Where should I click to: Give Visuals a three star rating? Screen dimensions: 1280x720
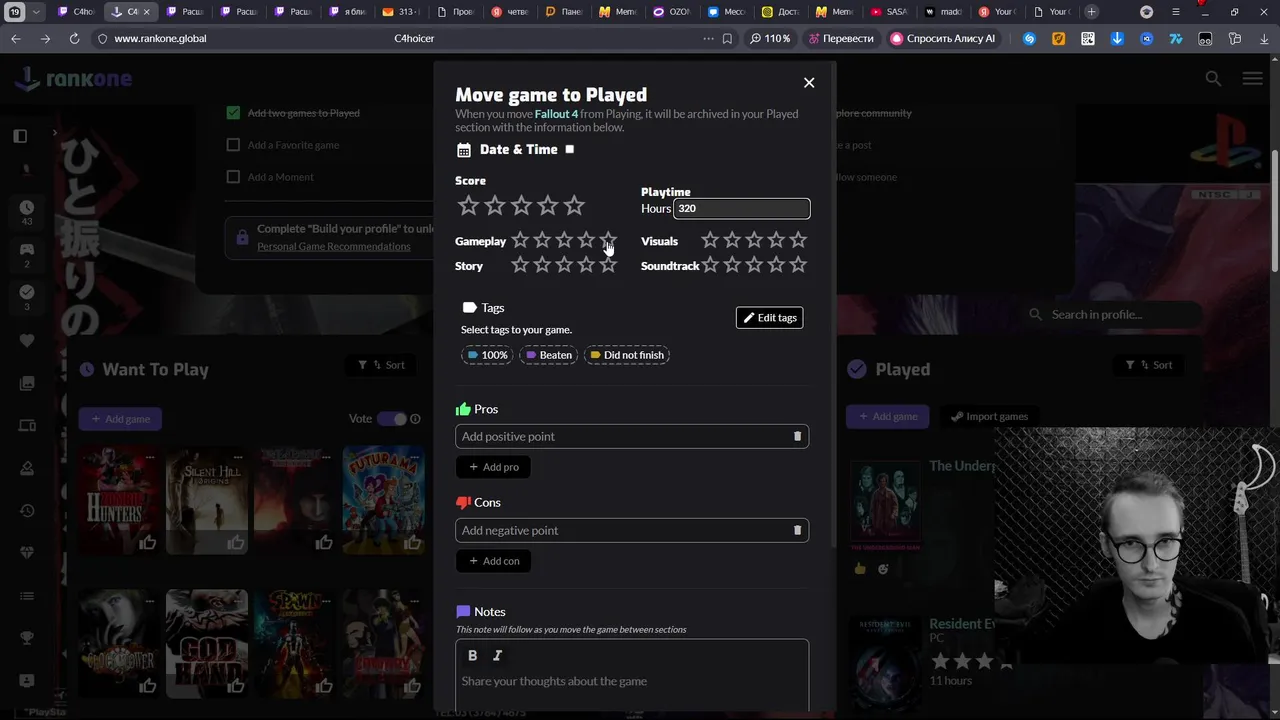tap(754, 240)
